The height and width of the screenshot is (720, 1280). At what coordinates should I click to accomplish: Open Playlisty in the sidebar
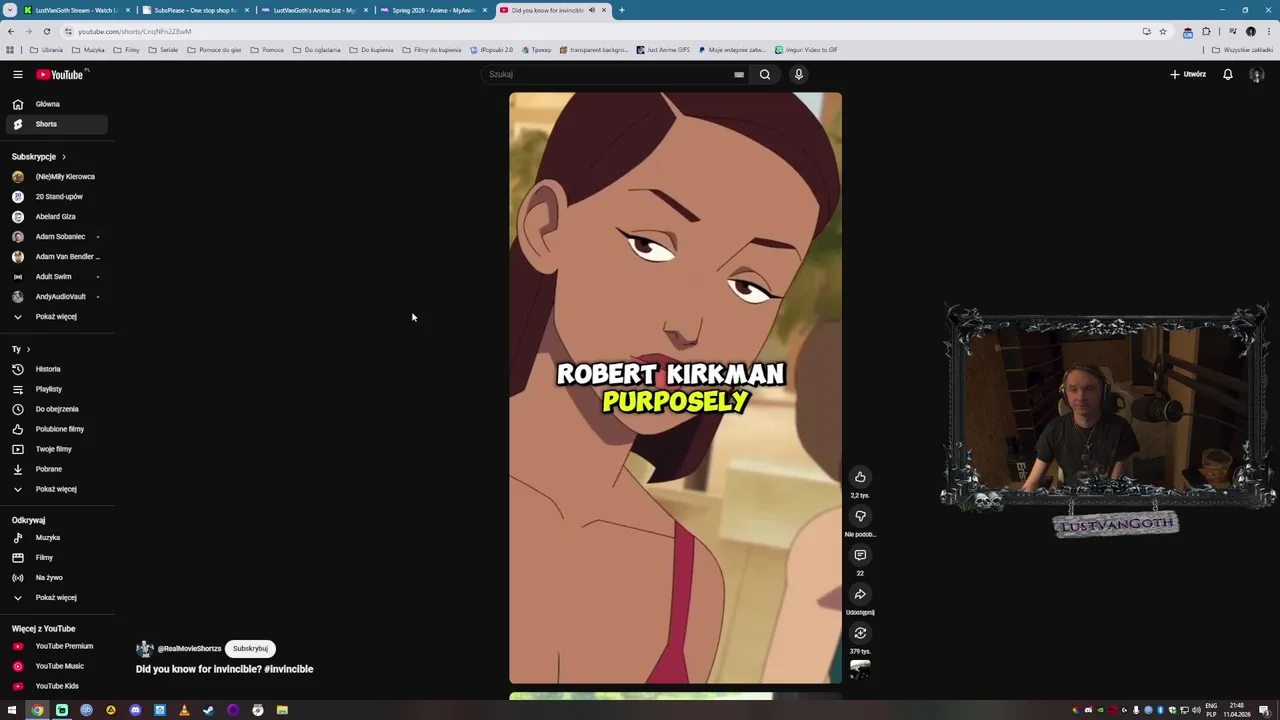tap(55, 389)
